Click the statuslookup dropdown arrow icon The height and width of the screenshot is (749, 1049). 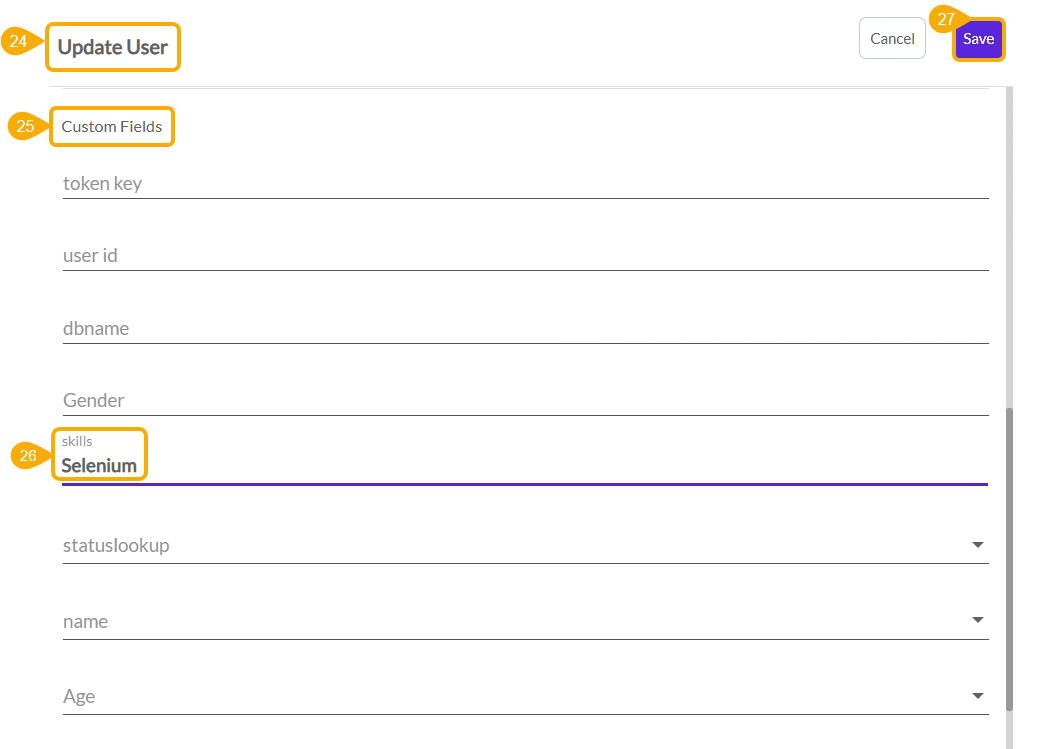(x=977, y=545)
